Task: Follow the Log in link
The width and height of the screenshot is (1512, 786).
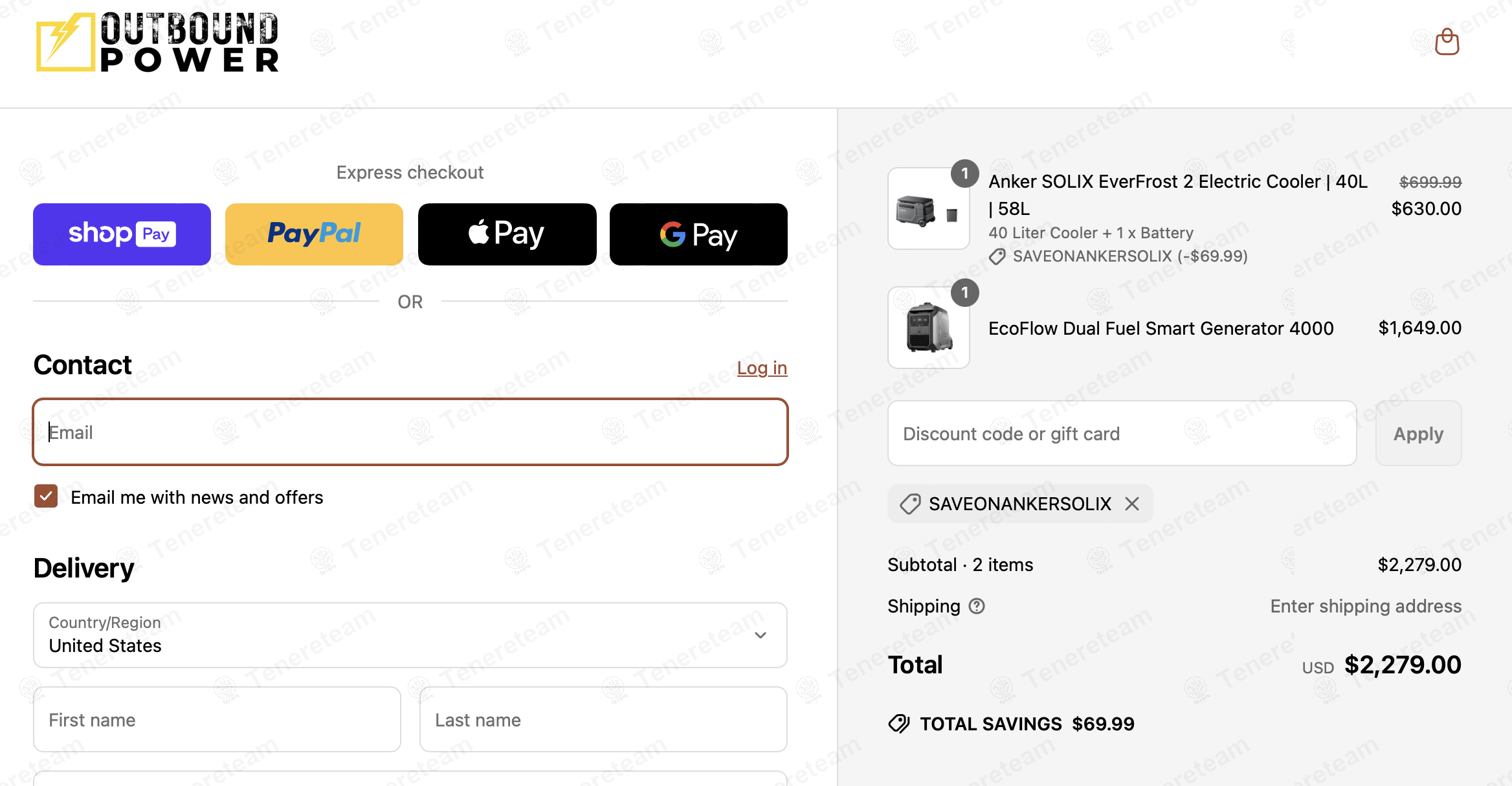Action: point(762,368)
